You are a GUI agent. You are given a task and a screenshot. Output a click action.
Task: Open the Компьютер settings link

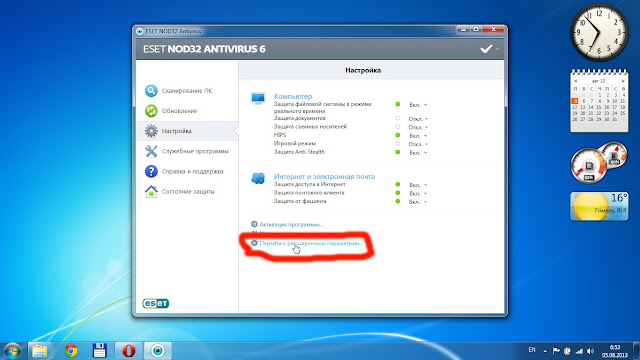click(x=293, y=96)
